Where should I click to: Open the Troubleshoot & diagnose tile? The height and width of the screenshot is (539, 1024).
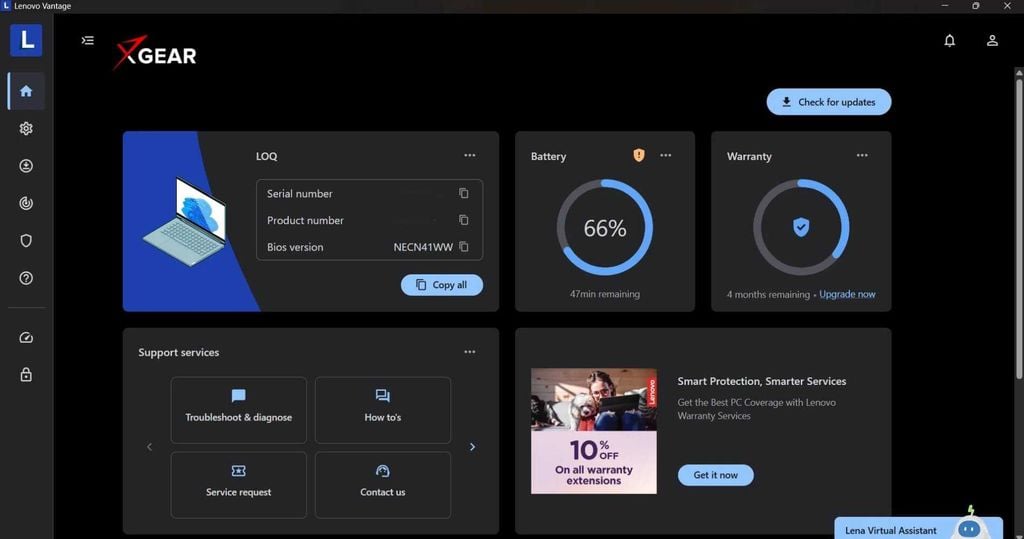238,410
